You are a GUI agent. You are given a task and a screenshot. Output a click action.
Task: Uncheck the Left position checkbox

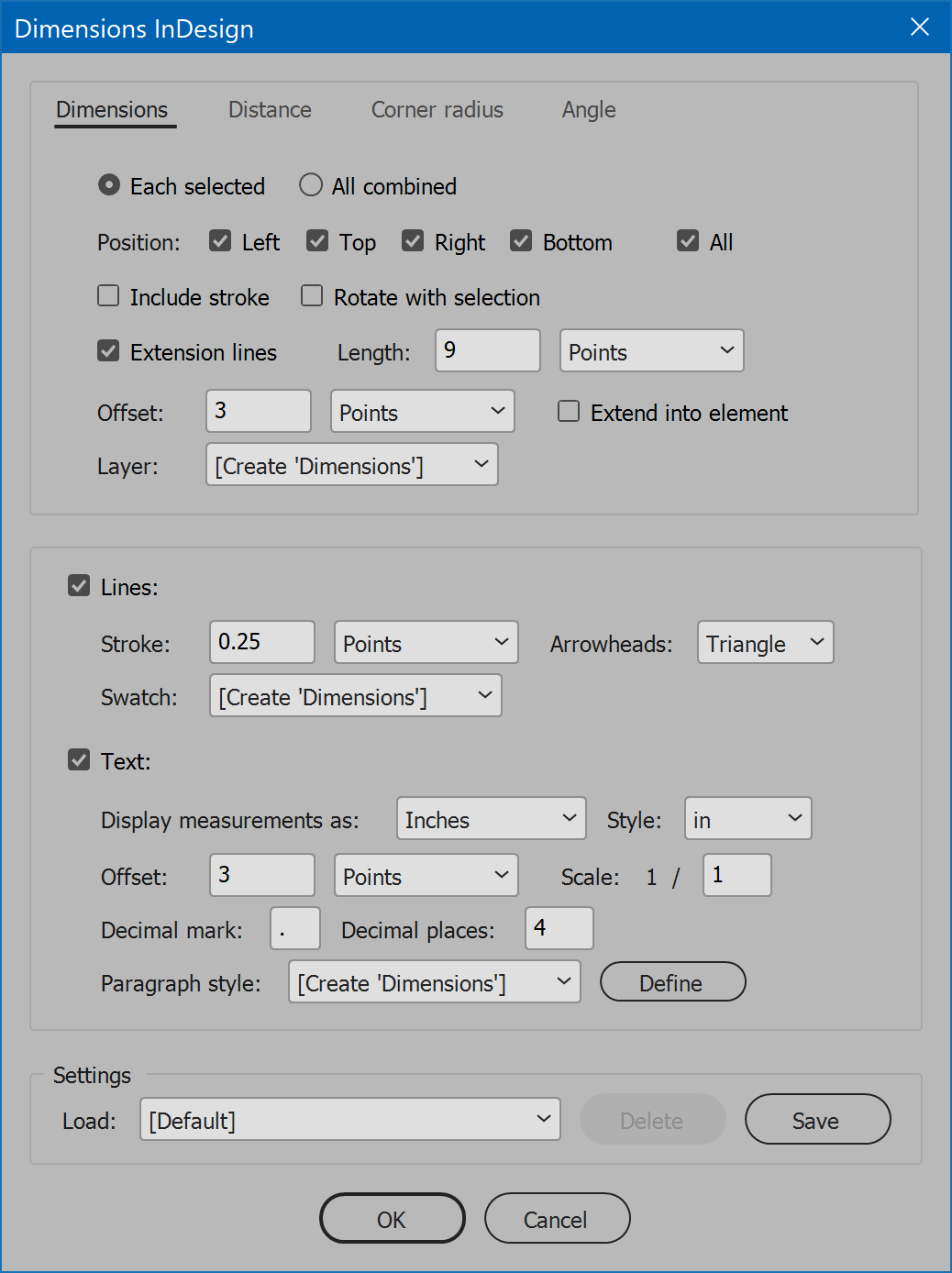pos(220,241)
